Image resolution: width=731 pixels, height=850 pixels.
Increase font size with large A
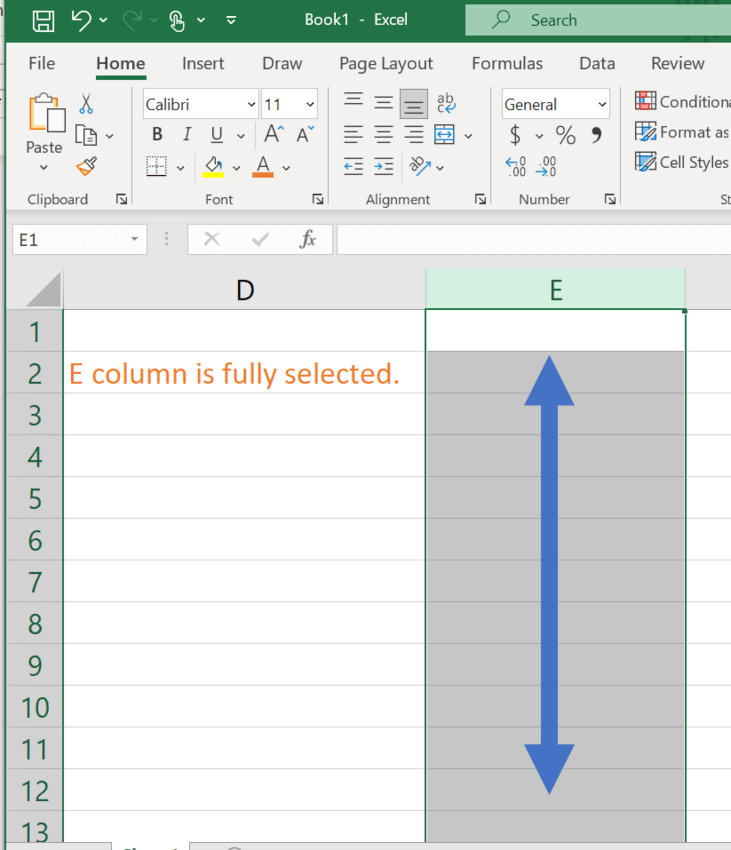pos(273,133)
